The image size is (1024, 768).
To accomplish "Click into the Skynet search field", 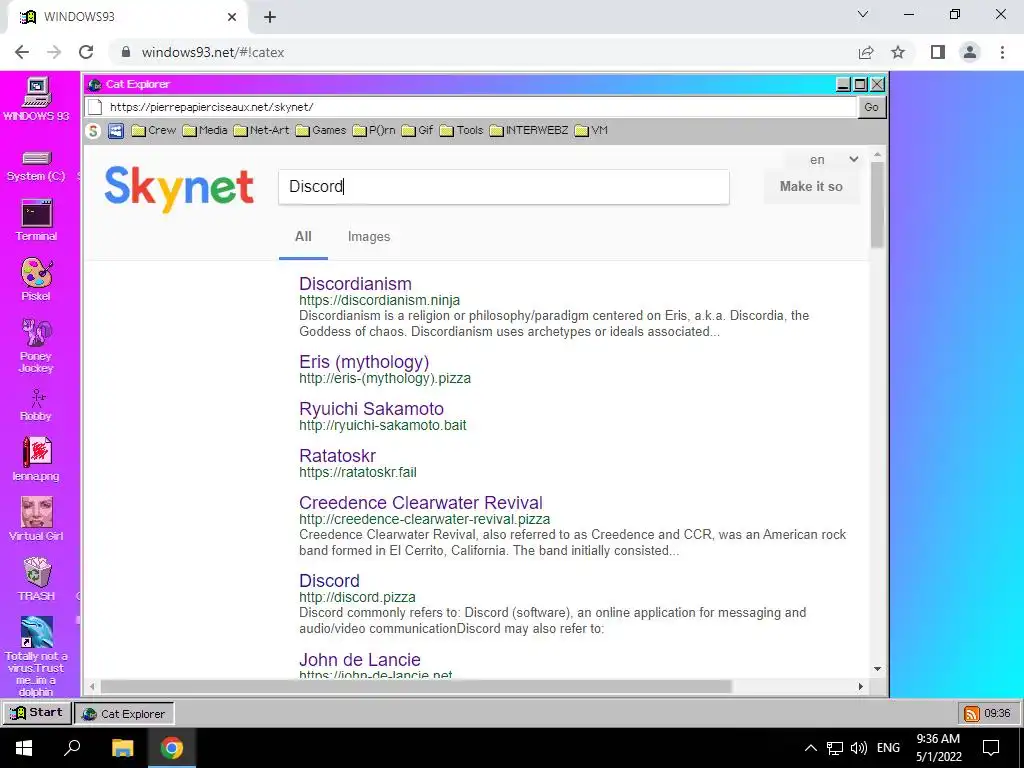I will [x=504, y=187].
